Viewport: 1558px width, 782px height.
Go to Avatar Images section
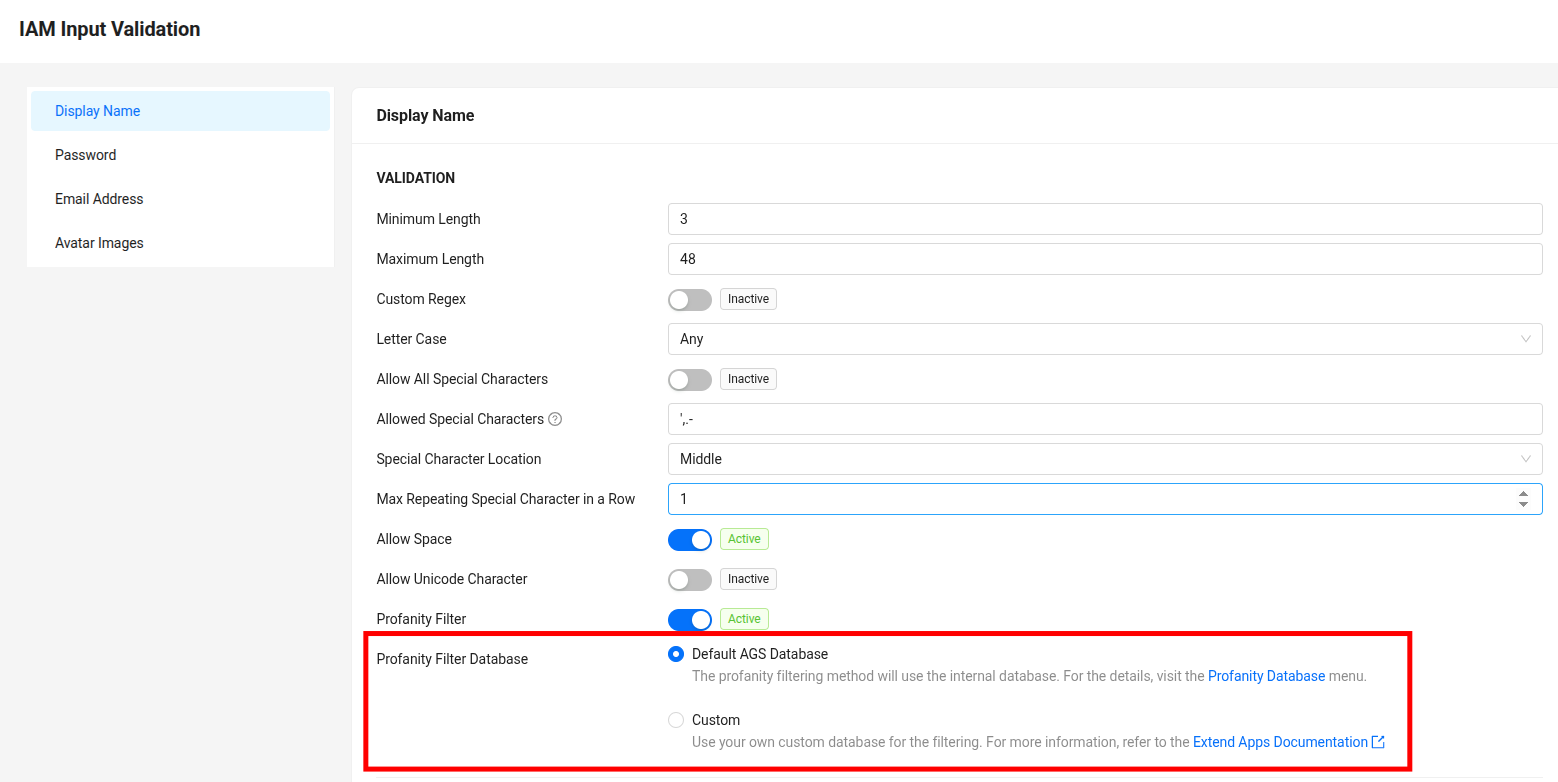[99, 243]
